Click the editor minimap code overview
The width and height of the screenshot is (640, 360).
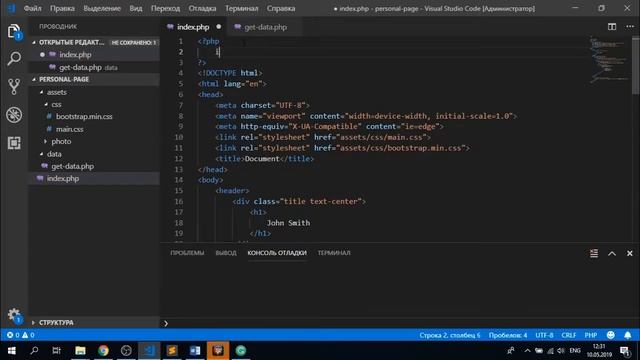coord(609,59)
